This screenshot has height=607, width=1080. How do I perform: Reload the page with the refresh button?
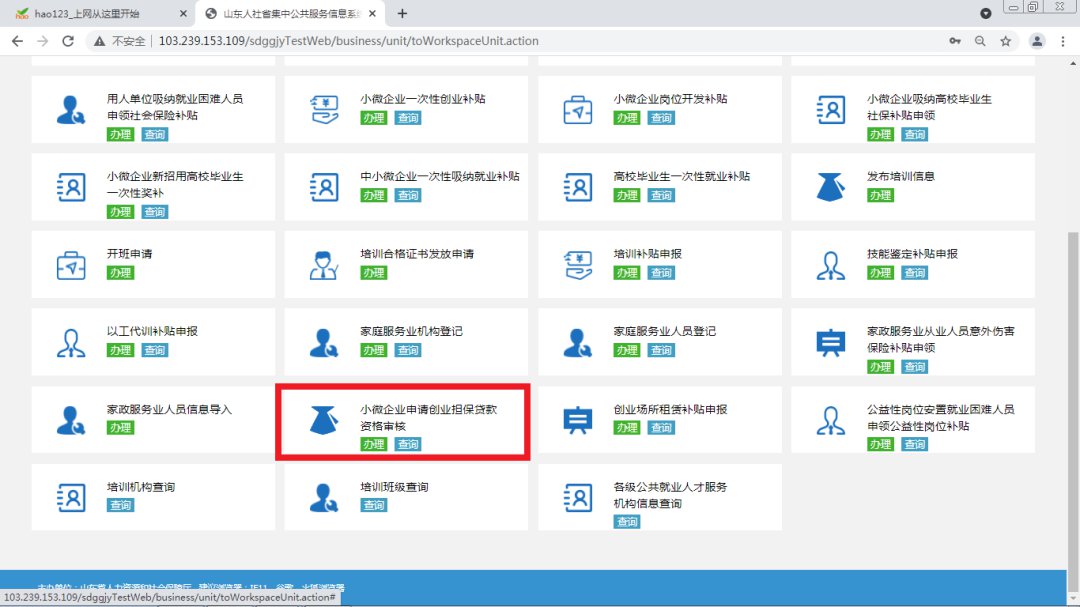pos(68,41)
